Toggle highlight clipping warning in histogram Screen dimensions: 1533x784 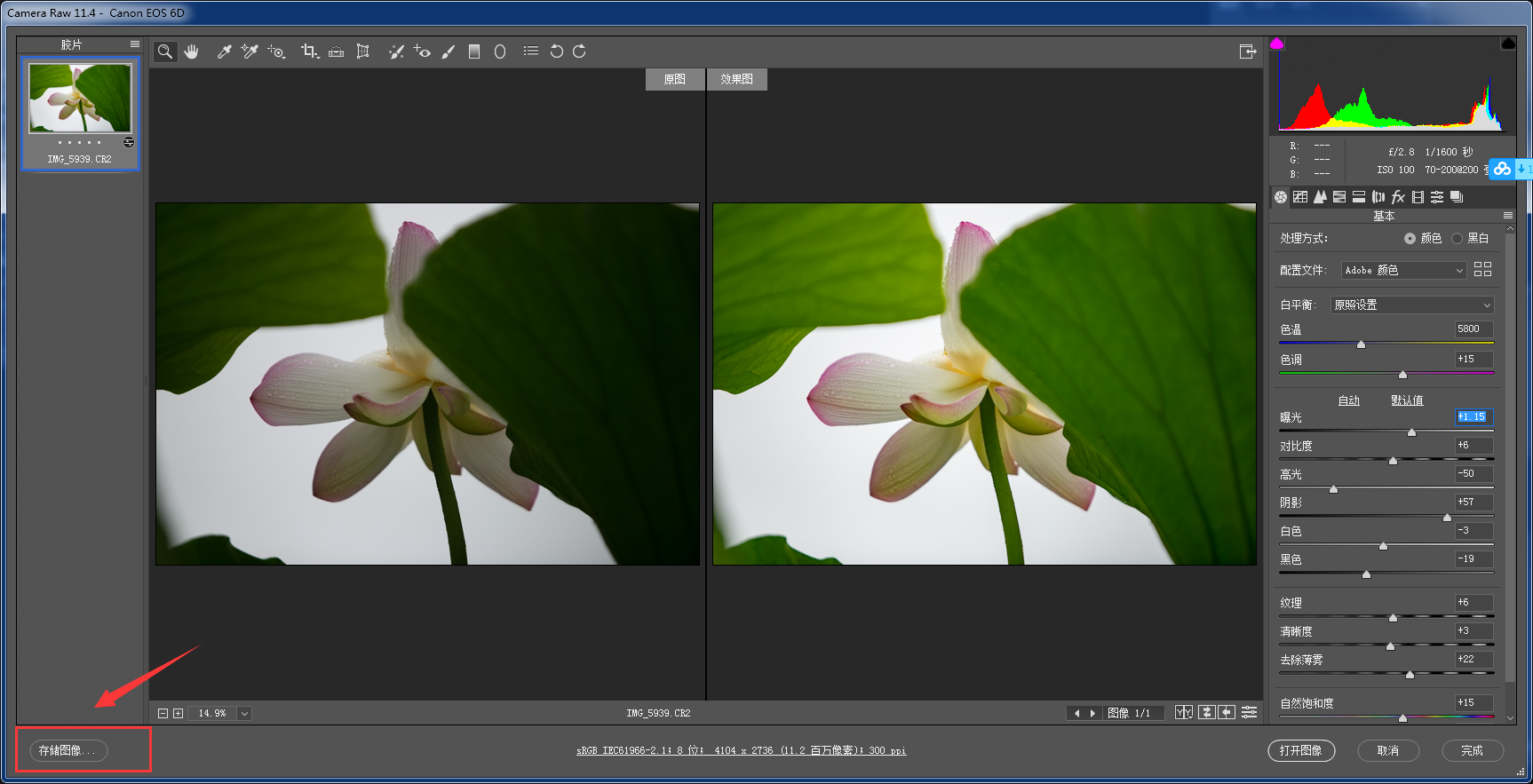click(1508, 44)
